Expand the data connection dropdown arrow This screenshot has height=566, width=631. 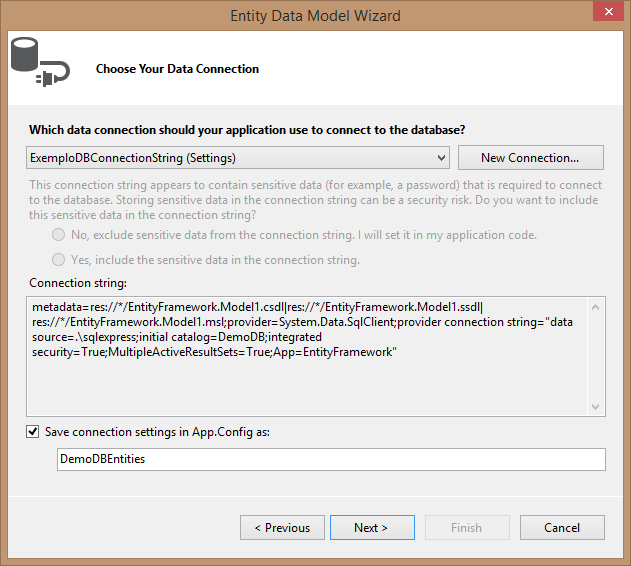[x=442, y=158]
